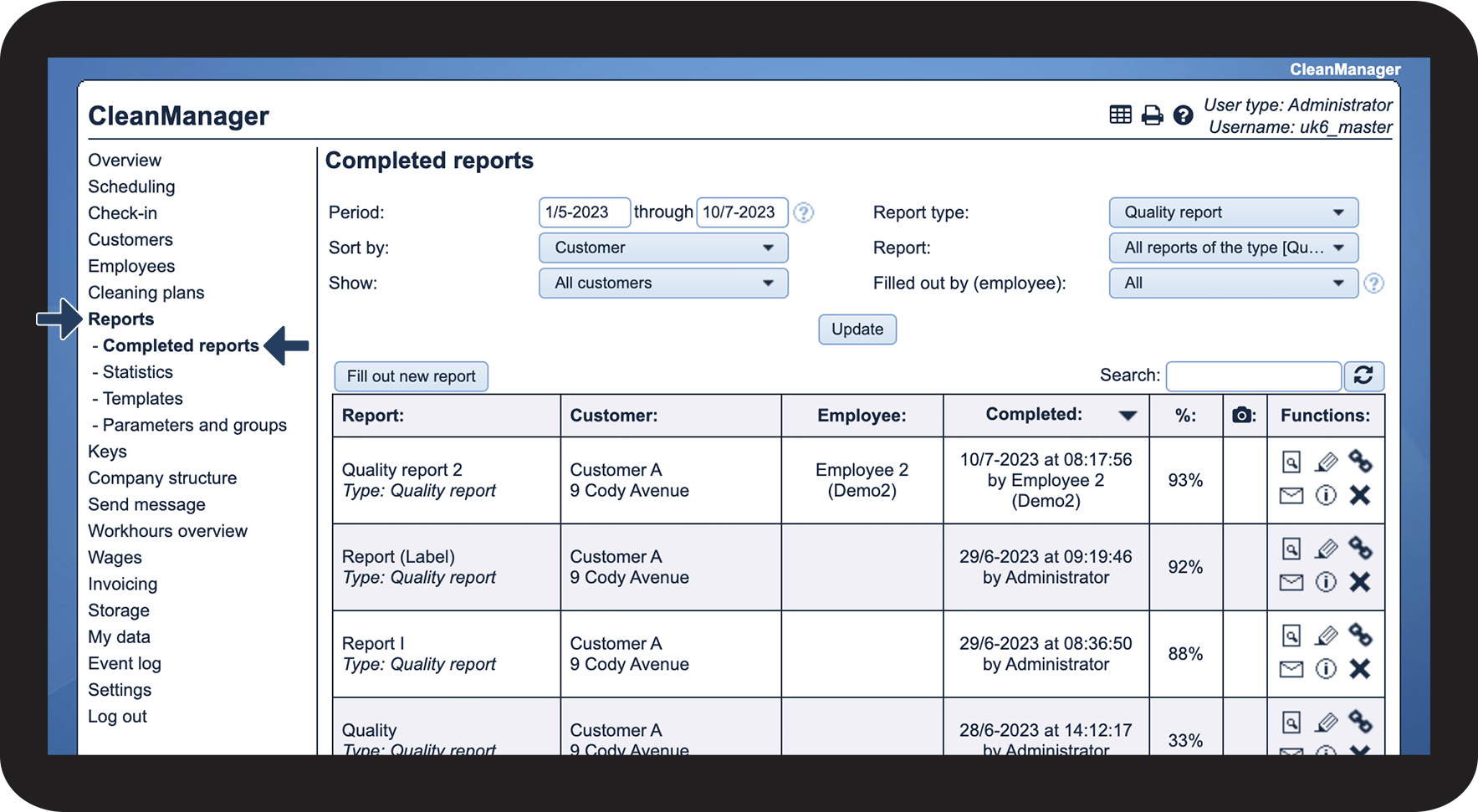Click the Search input field
The image size is (1478, 812).
pyautogui.click(x=1253, y=376)
